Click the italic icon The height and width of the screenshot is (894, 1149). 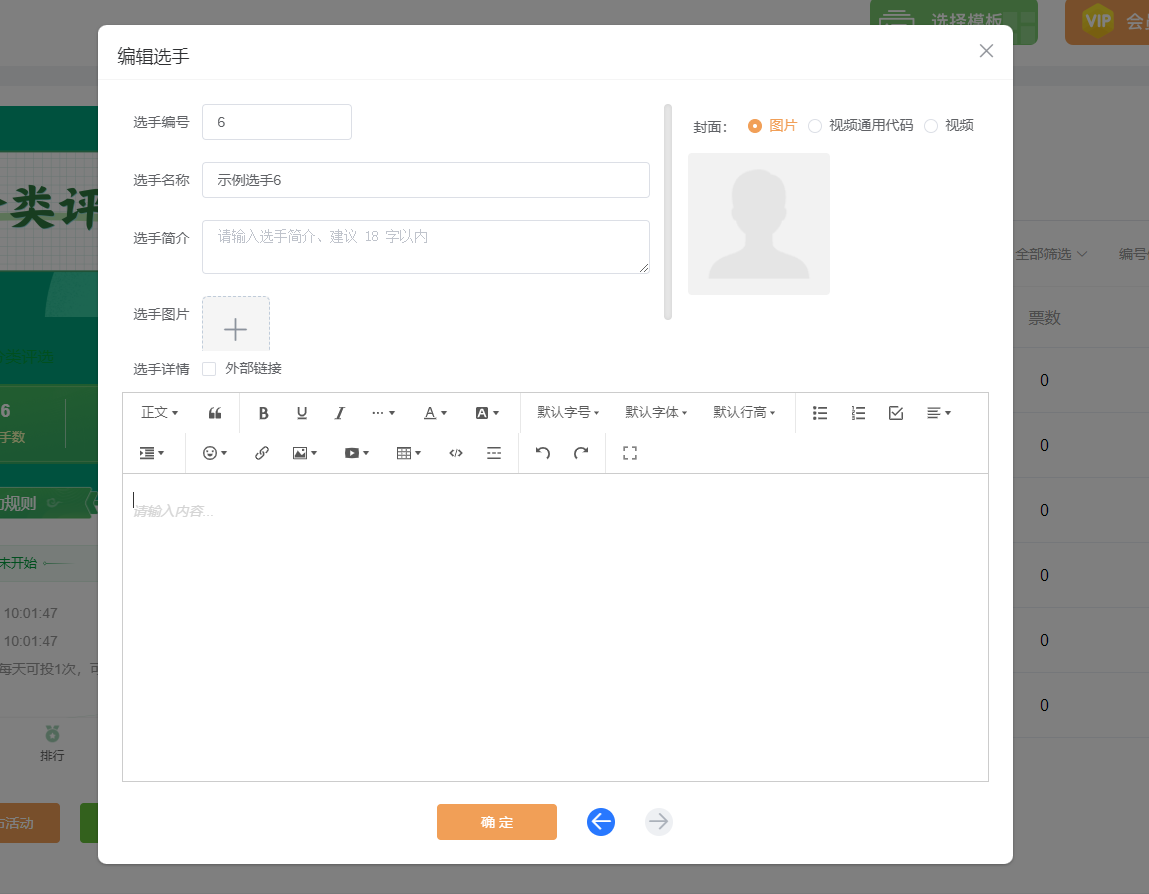340,413
